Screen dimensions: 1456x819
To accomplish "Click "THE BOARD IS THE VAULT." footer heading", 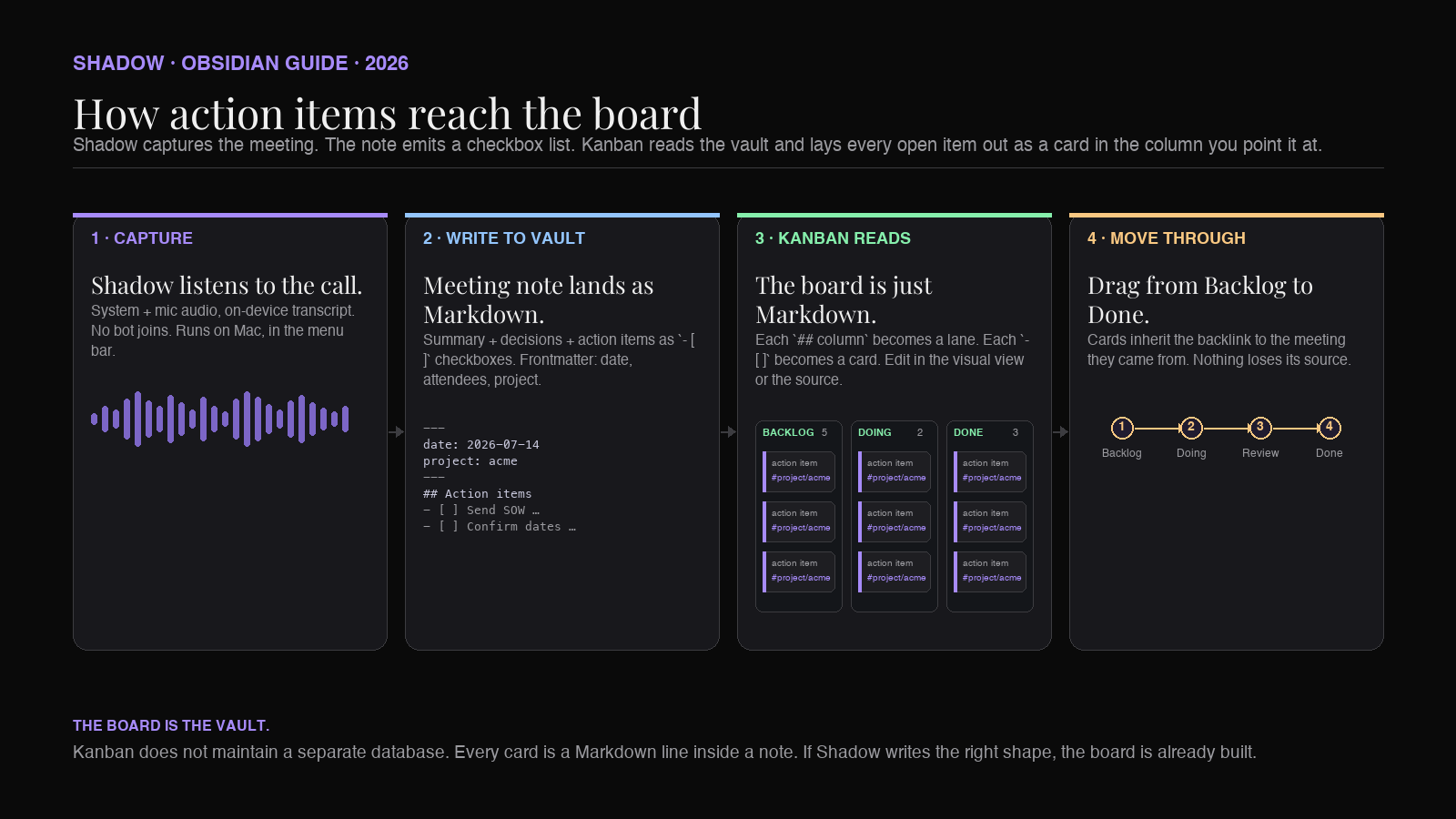I will click(x=171, y=725).
